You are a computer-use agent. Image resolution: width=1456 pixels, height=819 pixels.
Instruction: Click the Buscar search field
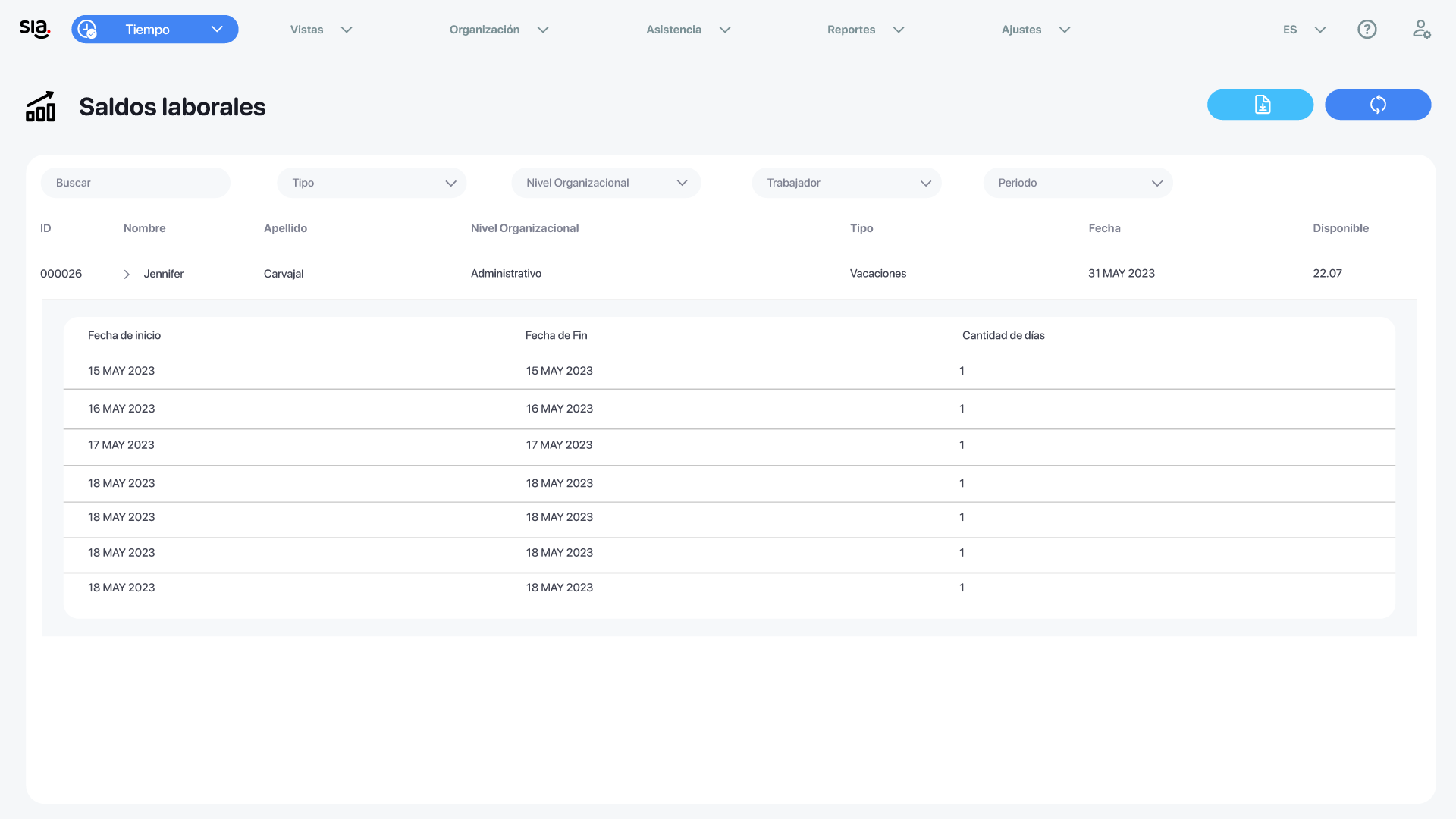tap(135, 183)
